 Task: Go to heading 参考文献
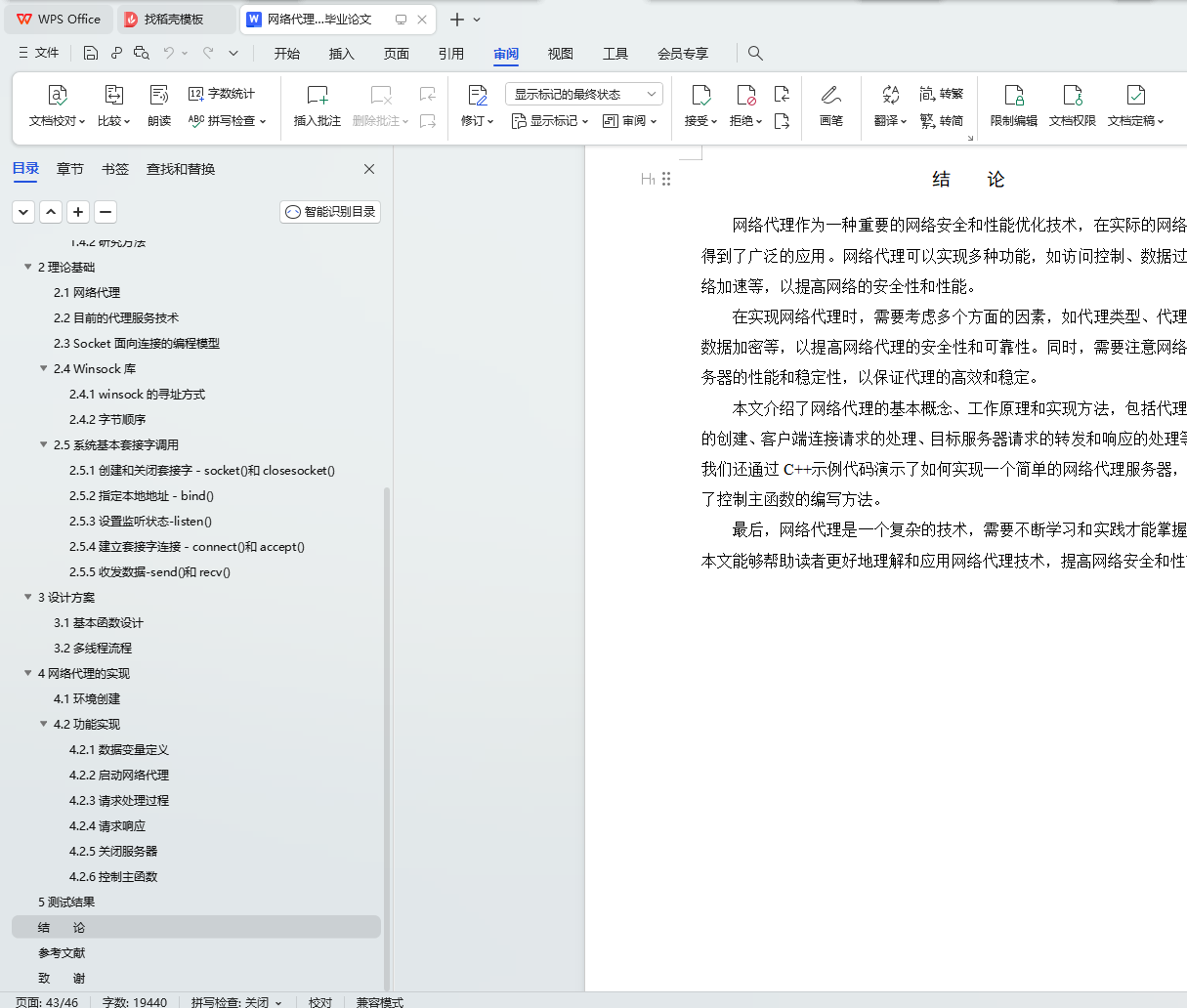[x=62, y=952]
